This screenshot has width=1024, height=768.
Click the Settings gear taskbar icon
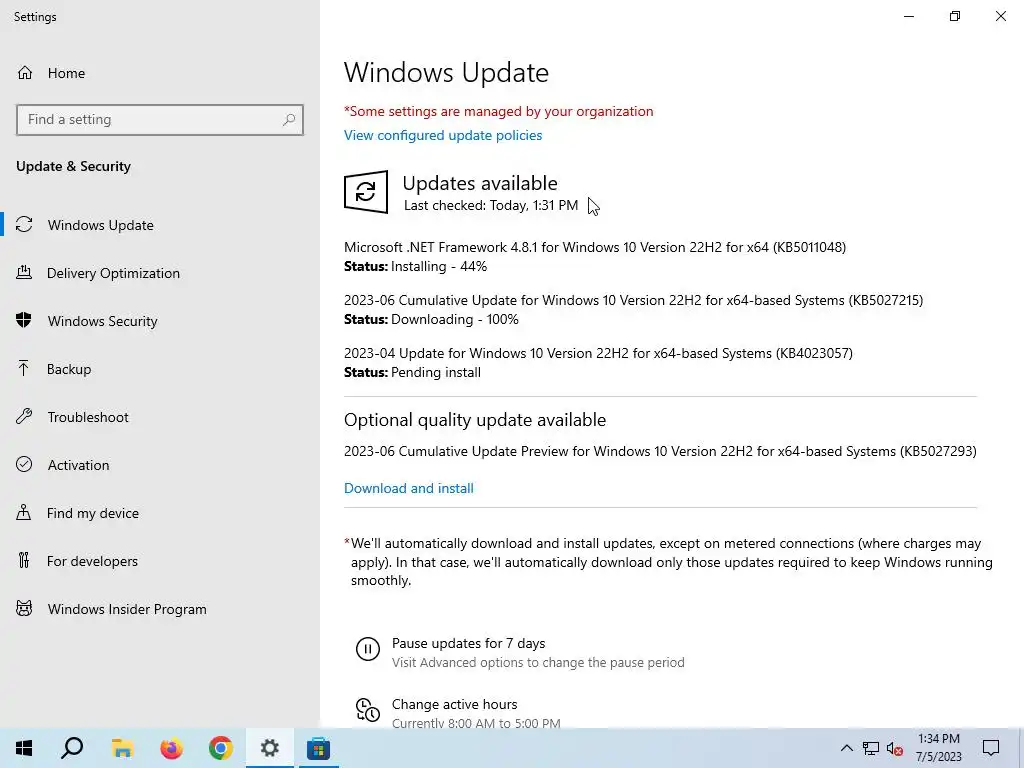coord(270,748)
